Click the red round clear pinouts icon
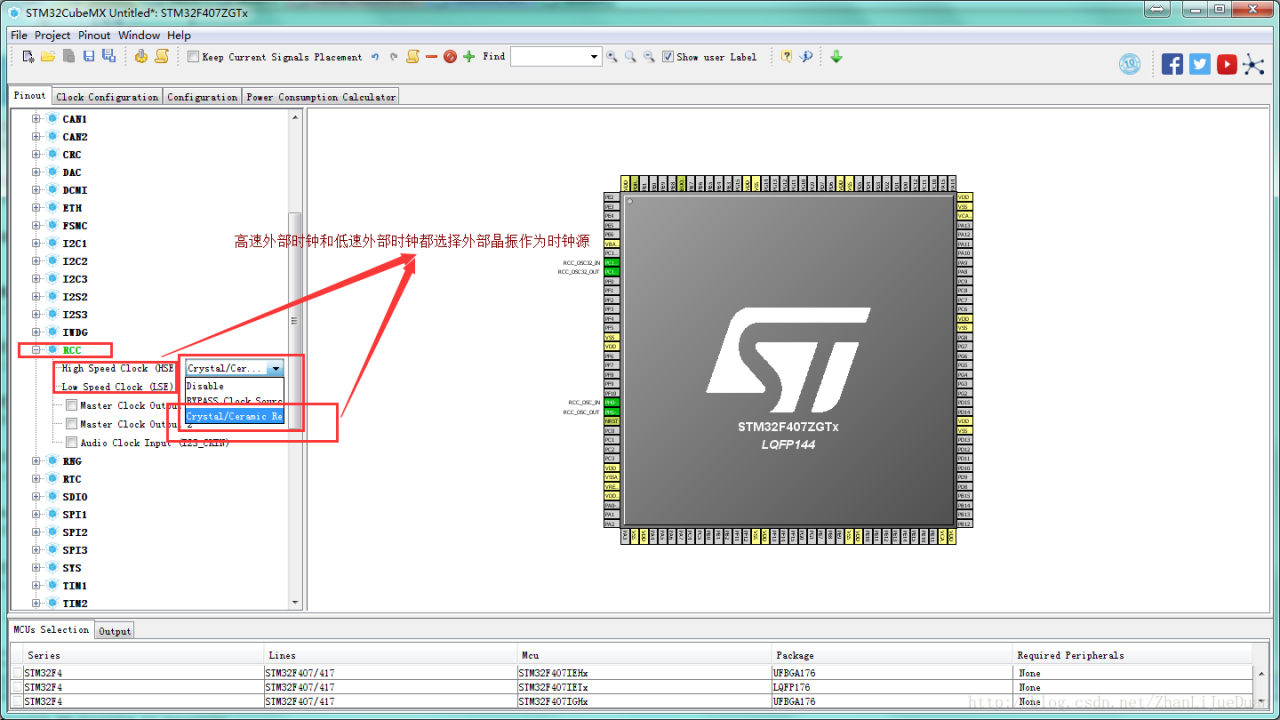 (450, 57)
